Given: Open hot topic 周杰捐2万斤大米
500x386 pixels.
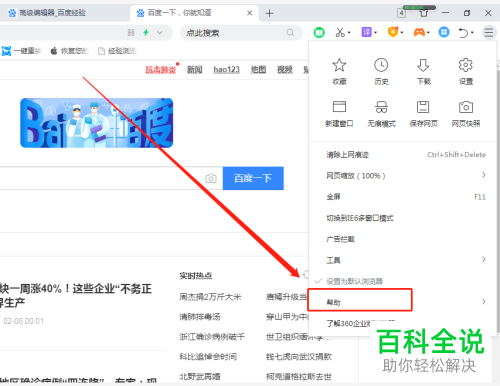Looking at the screenshot, I should click(210, 297).
